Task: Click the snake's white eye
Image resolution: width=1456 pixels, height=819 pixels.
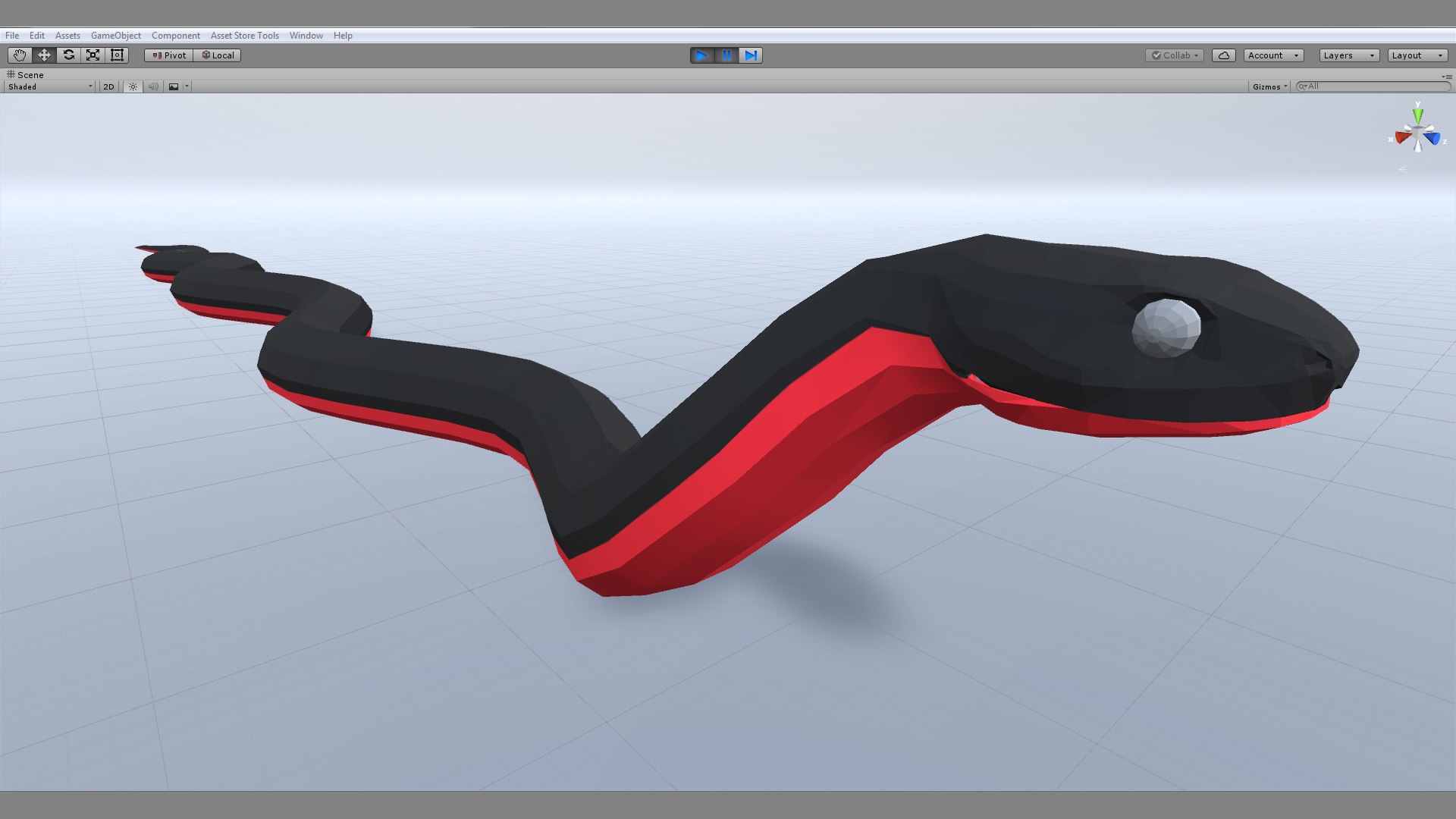Action: coord(1166,328)
